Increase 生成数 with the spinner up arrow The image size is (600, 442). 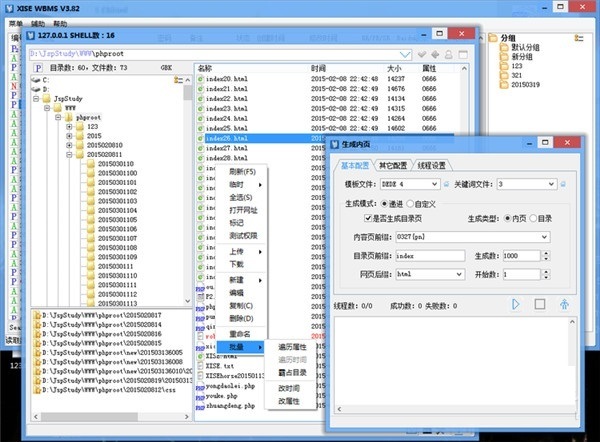pos(546,253)
